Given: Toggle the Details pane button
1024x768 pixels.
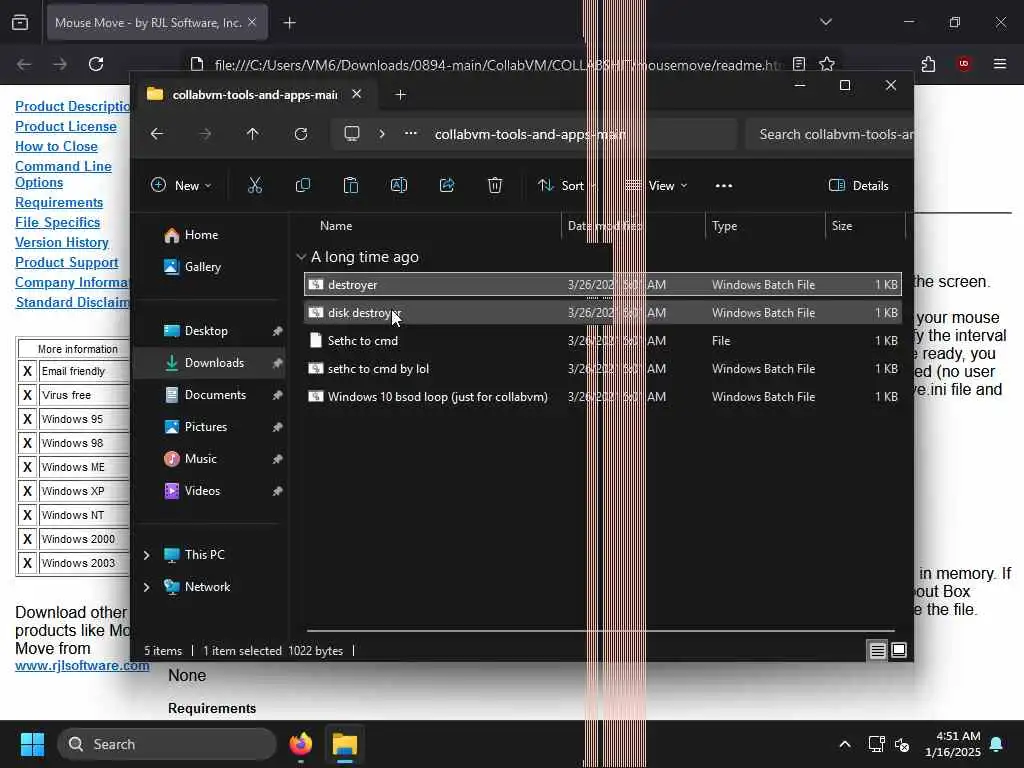Looking at the screenshot, I should click(x=858, y=185).
